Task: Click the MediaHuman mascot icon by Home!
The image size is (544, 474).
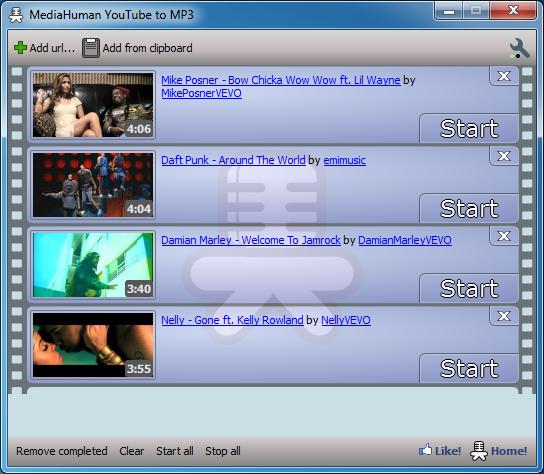Action: (x=479, y=450)
